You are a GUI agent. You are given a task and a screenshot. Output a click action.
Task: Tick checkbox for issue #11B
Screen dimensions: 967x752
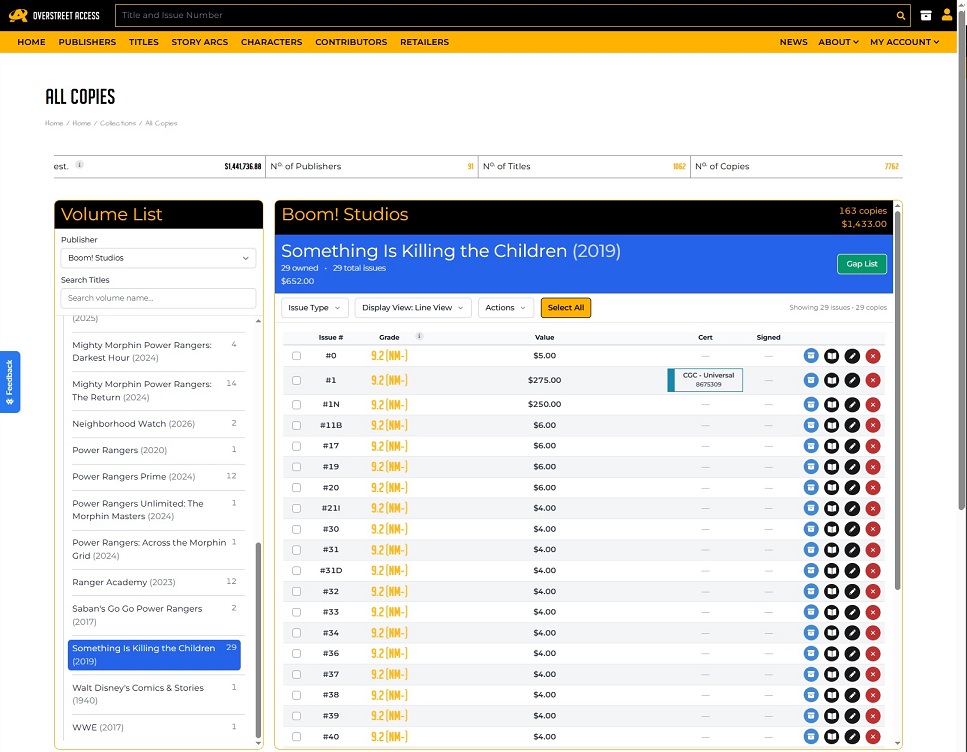(x=297, y=426)
